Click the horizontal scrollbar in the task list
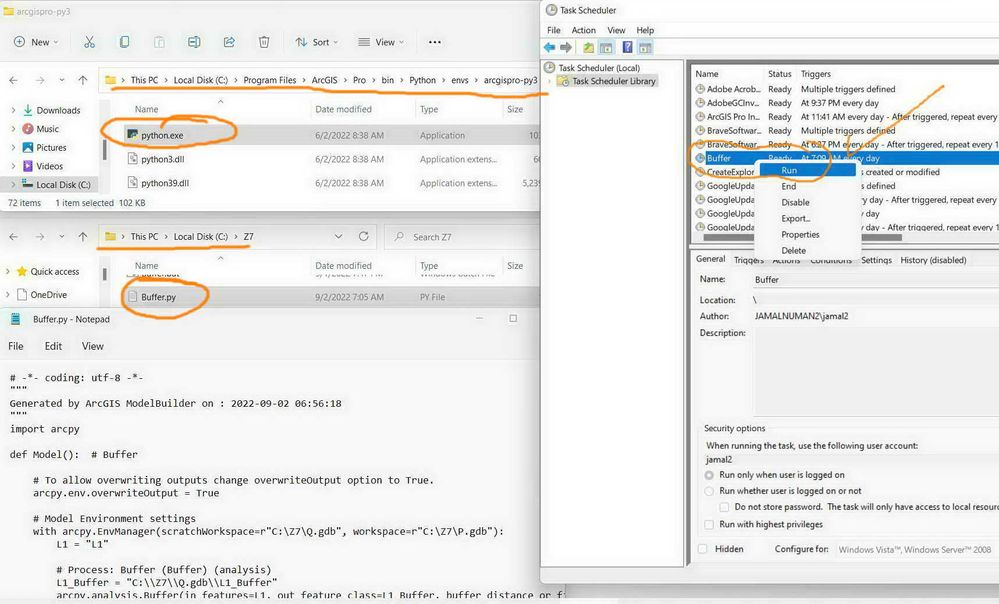Viewport: 999px width, 604px height. [802, 238]
